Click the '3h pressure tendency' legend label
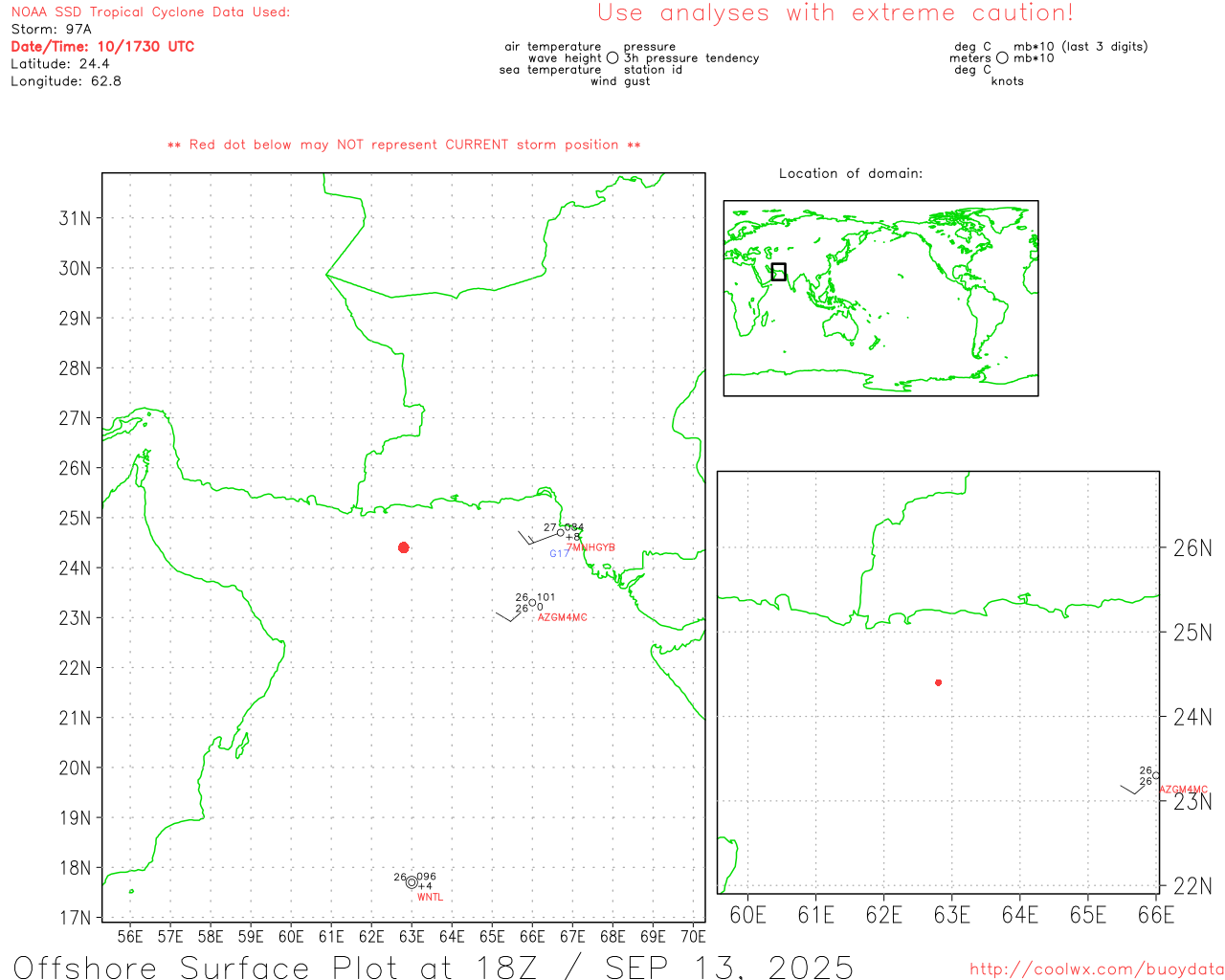The width and height of the screenshot is (1225, 980). coord(691,58)
